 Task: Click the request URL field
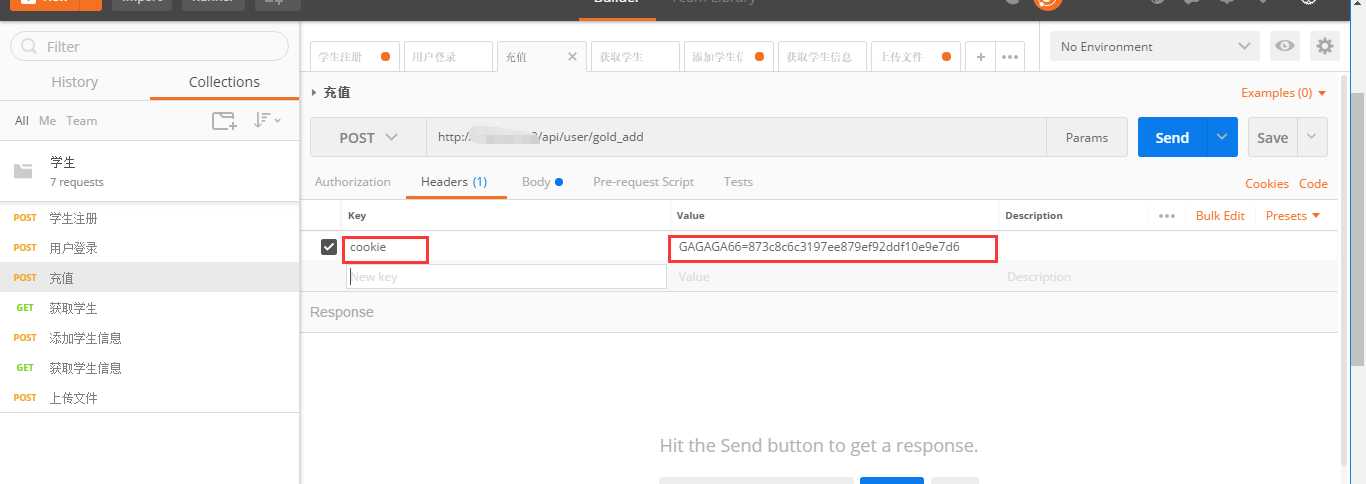click(737, 137)
